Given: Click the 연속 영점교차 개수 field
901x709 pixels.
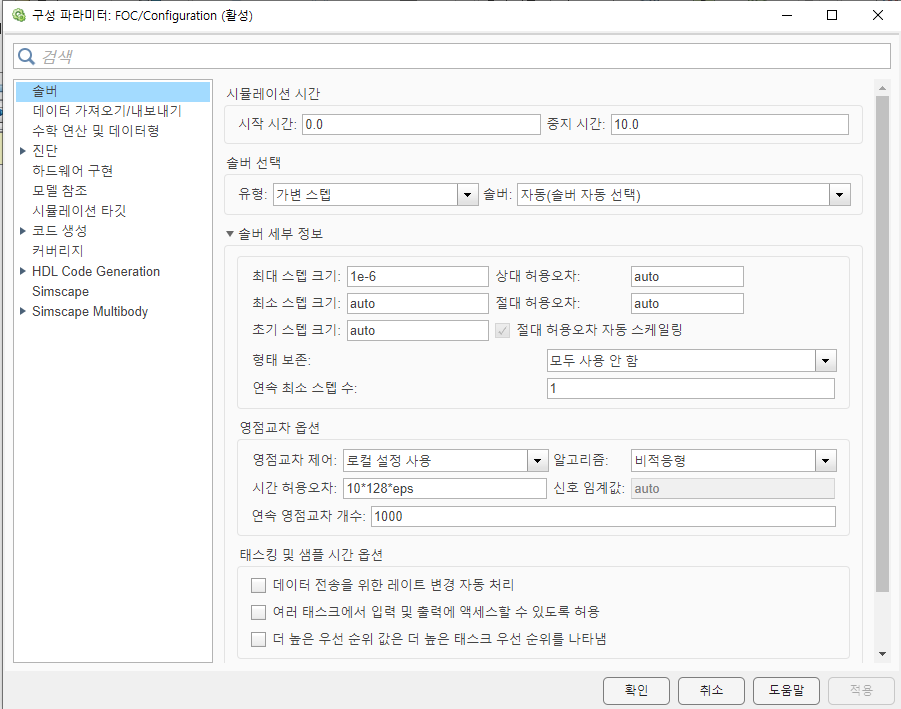Looking at the screenshot, I should tap(603, 516).
